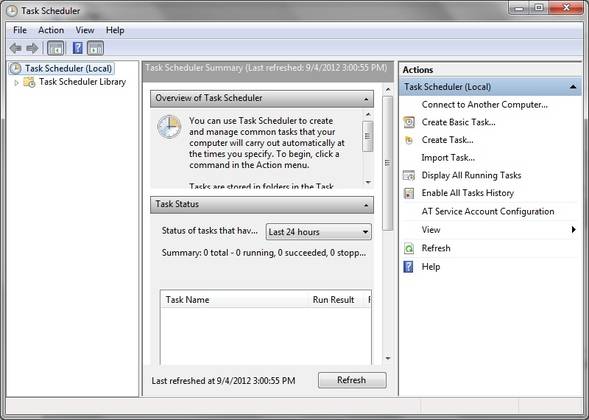
Task: Collapse the Task Status section
Action: point(366,205)
